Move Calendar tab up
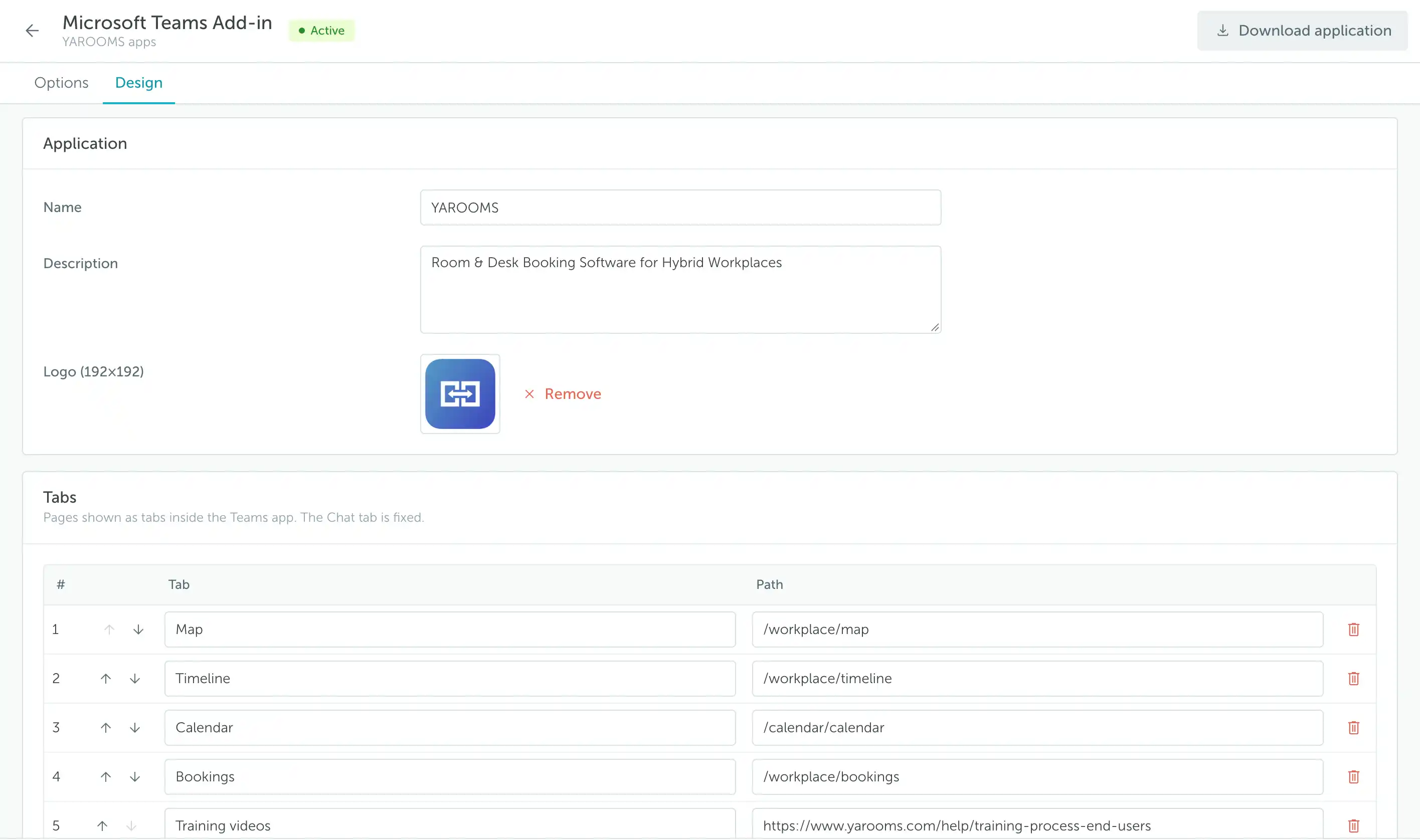Screen dimensions: 1420x840 click(106, 728)
